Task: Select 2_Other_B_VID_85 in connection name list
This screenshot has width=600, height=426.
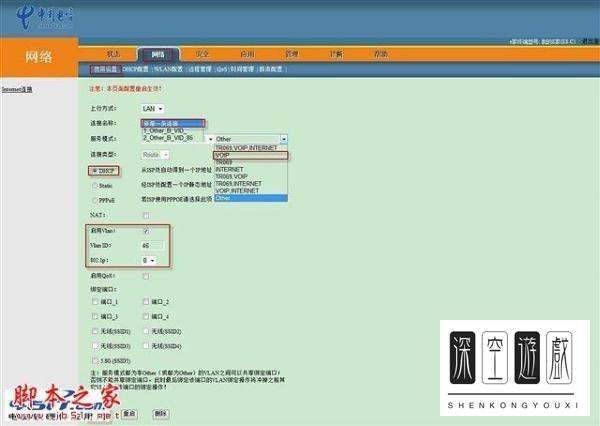Action: (173, 138)
